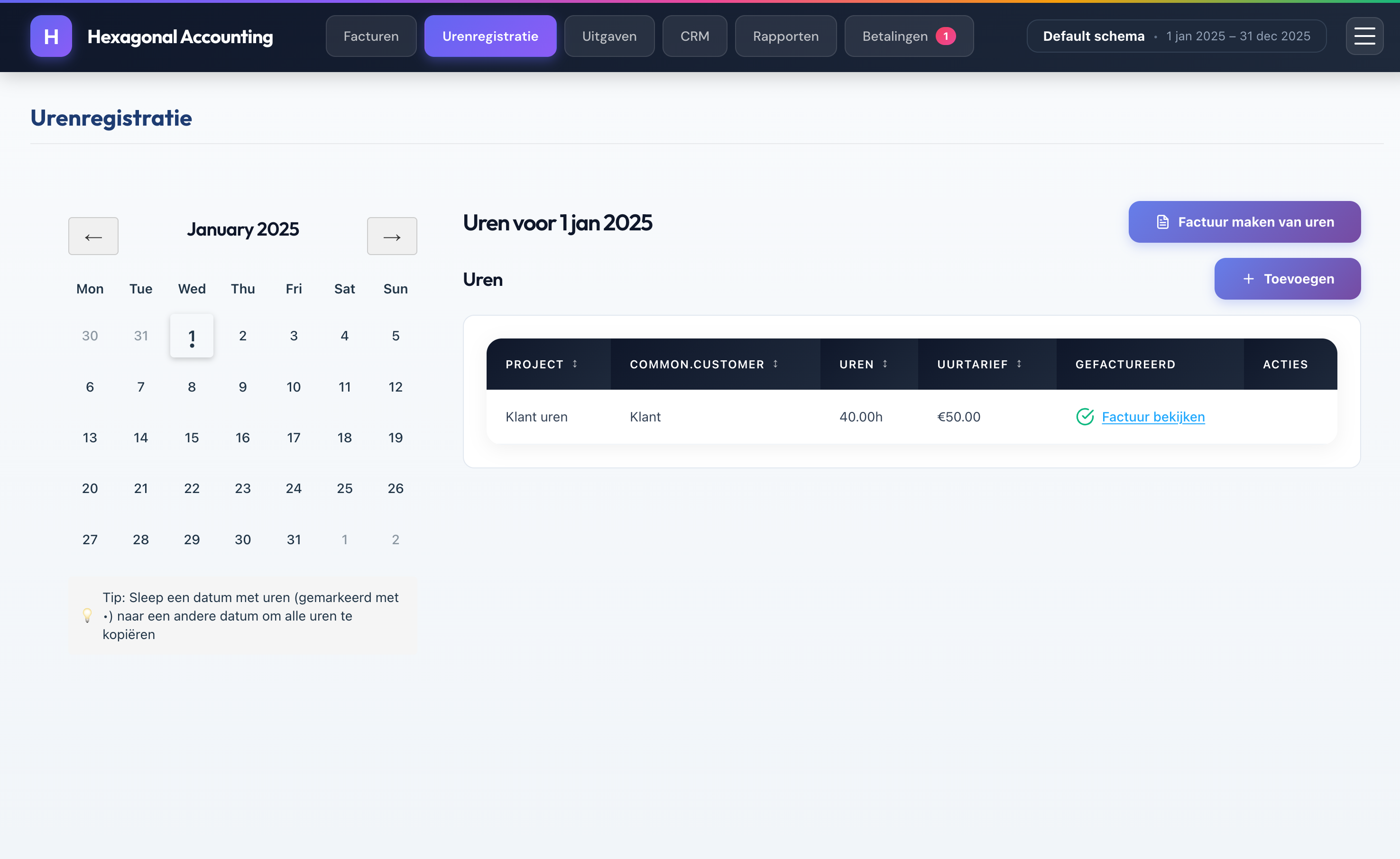The width and height of the screenshot is (1400, 859).
Task: Open Default schema period selector
Action: click(1176, 37)
